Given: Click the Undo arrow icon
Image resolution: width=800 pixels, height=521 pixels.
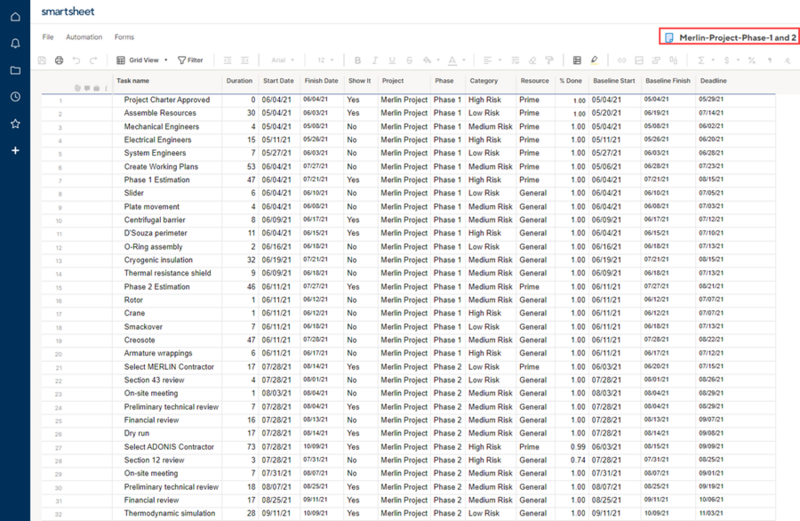Looking at the screenshot, I should 76,60.
